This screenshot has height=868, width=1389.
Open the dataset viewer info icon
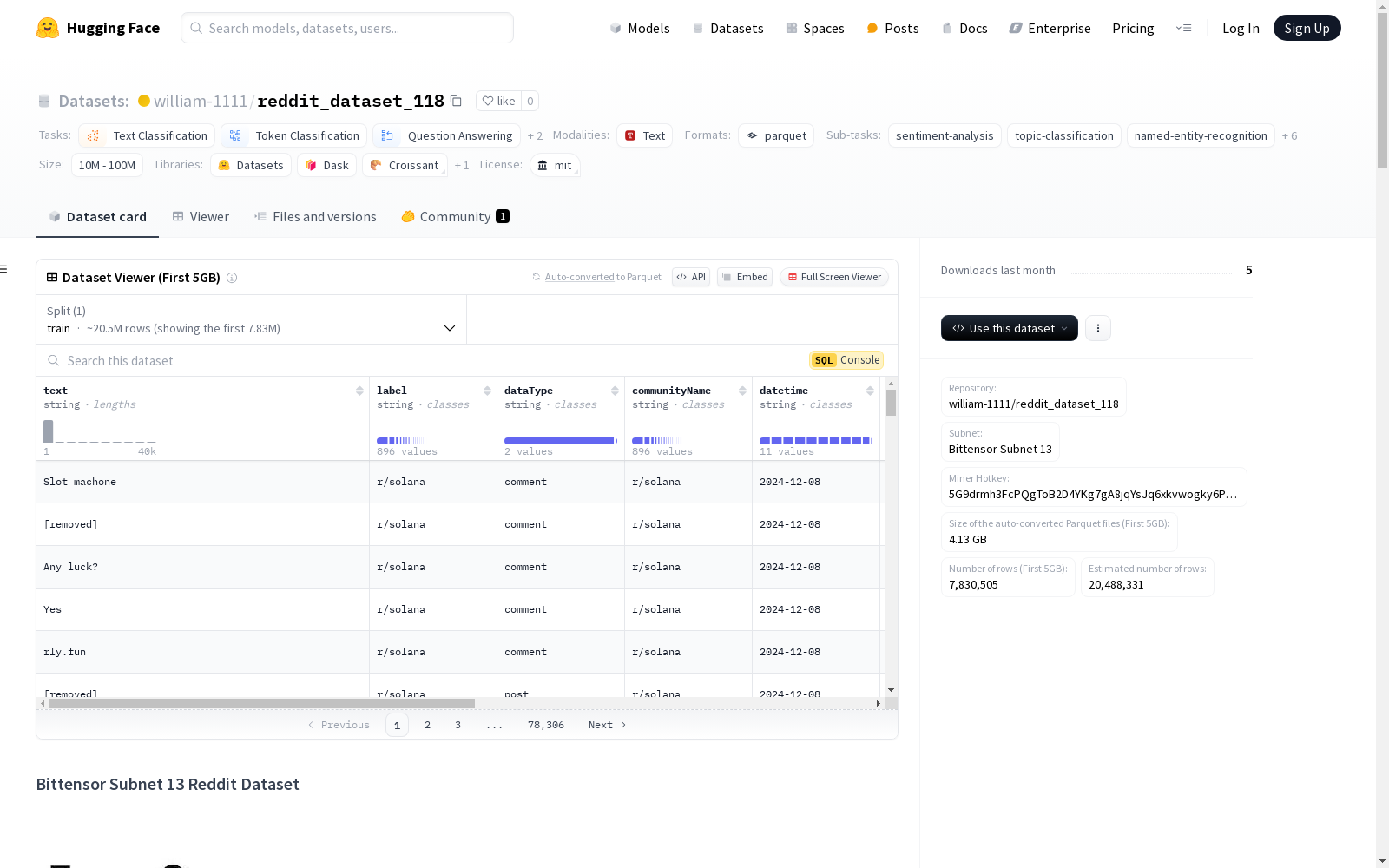[232, 278]
